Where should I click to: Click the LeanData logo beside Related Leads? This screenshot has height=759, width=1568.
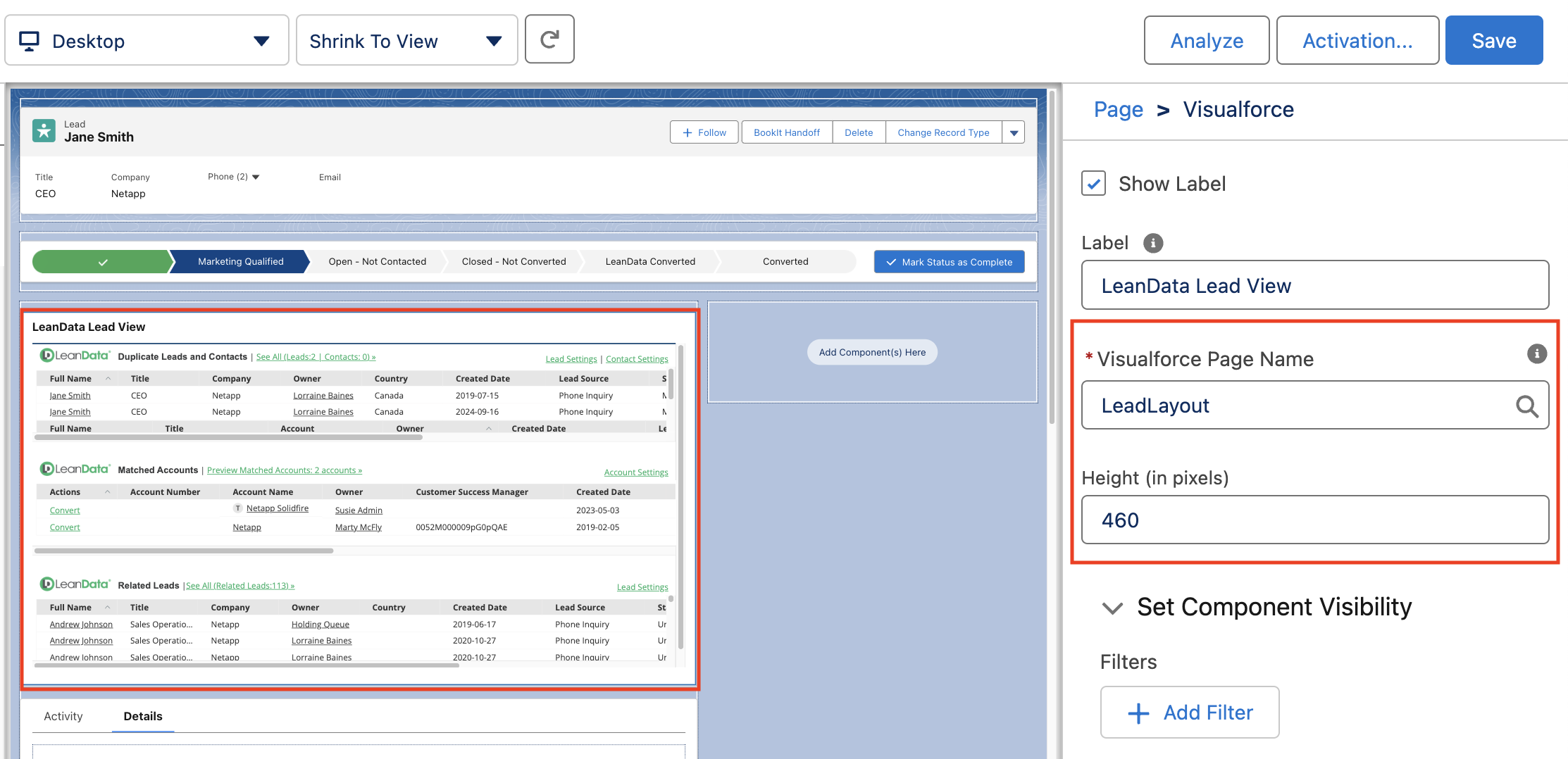pyautogui.click(x=75, y=584)
